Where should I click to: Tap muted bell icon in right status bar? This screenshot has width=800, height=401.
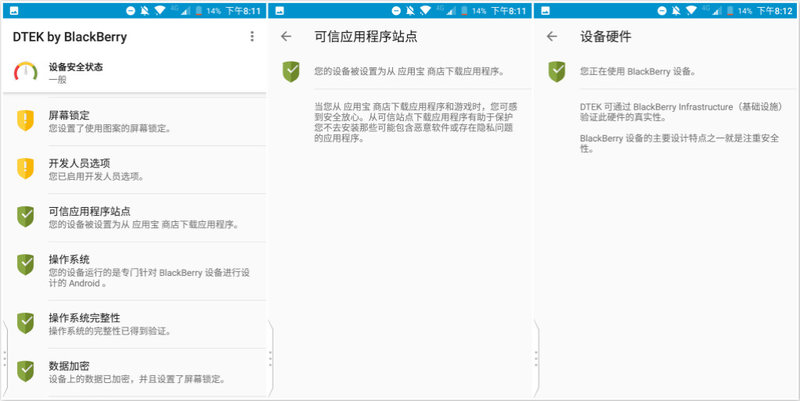tap(676, 11)
